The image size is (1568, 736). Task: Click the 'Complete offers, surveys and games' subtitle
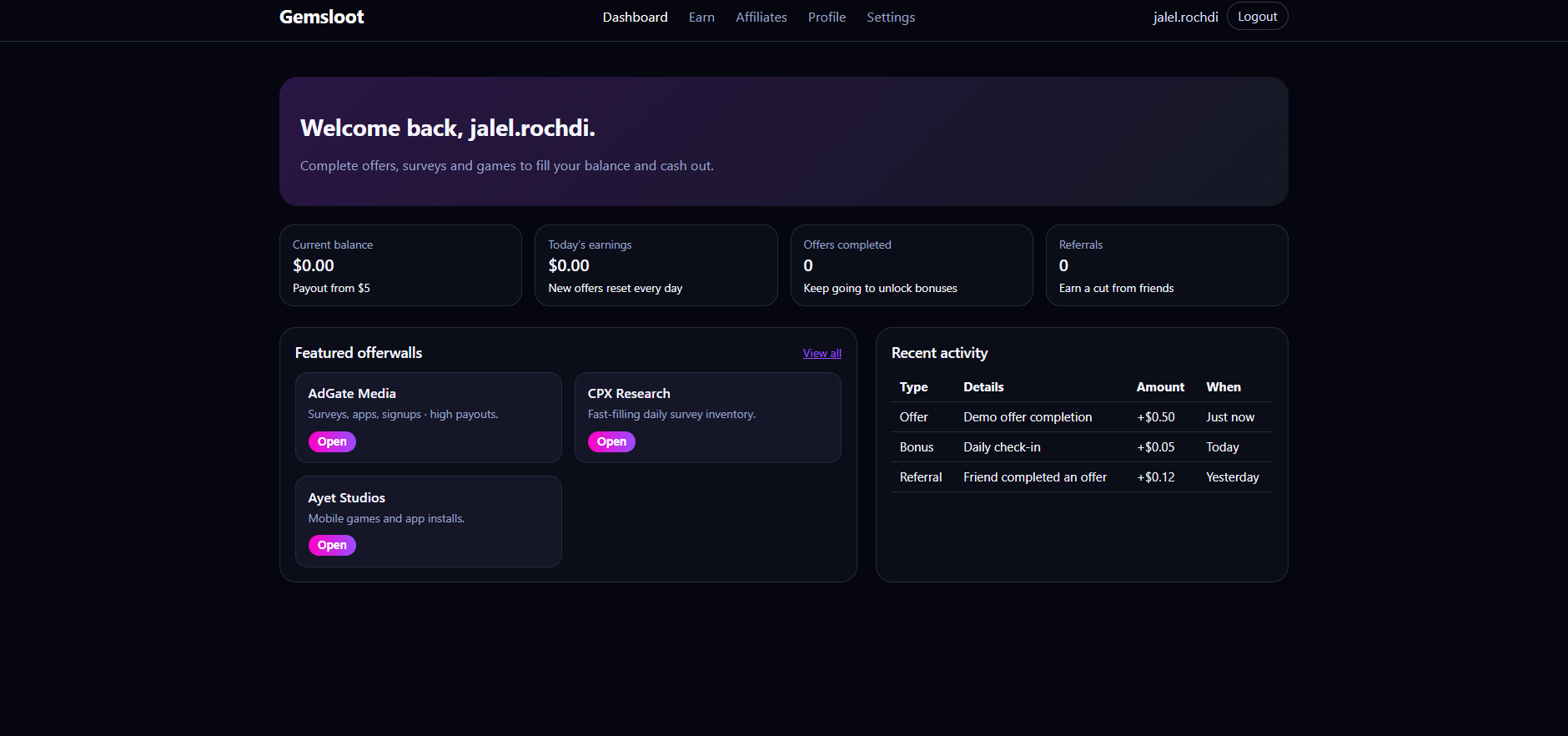pyautogui.click(x=507, y=166)
